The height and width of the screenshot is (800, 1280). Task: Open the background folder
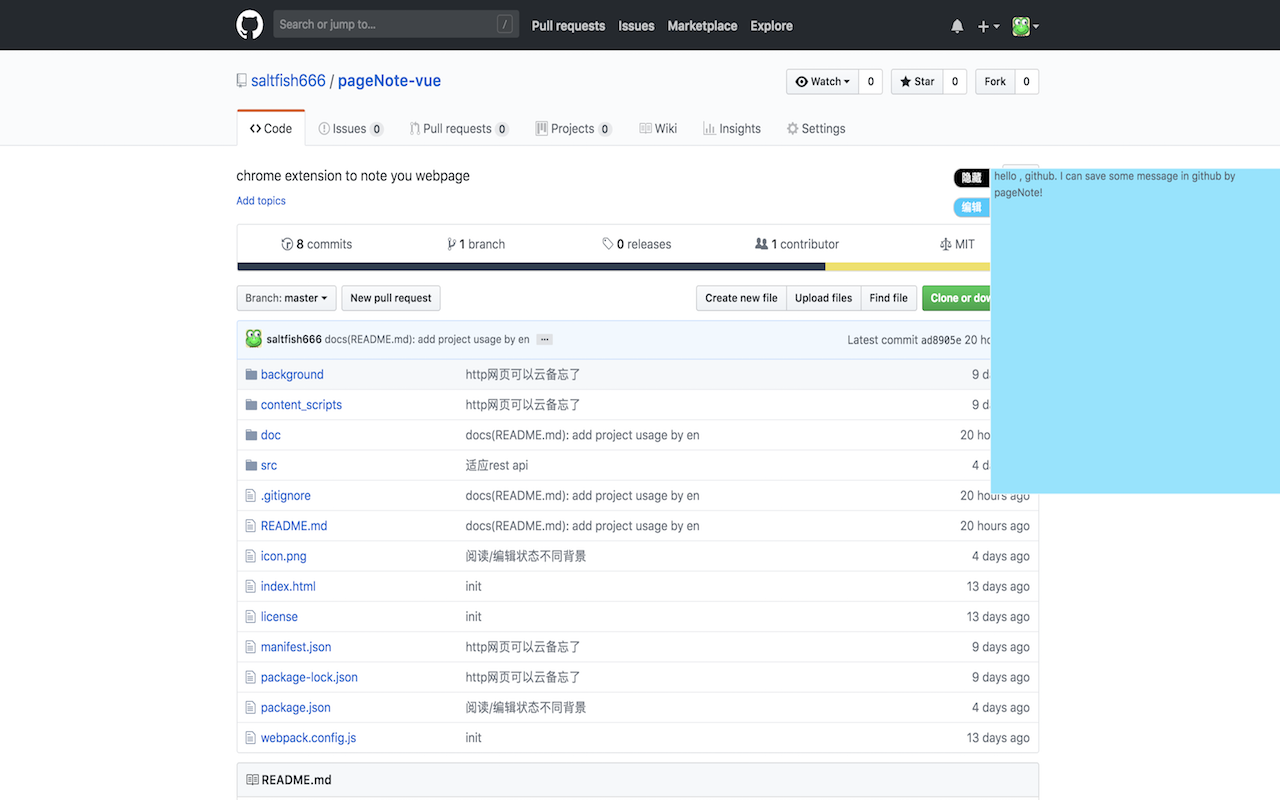click(x=292, y=375)
